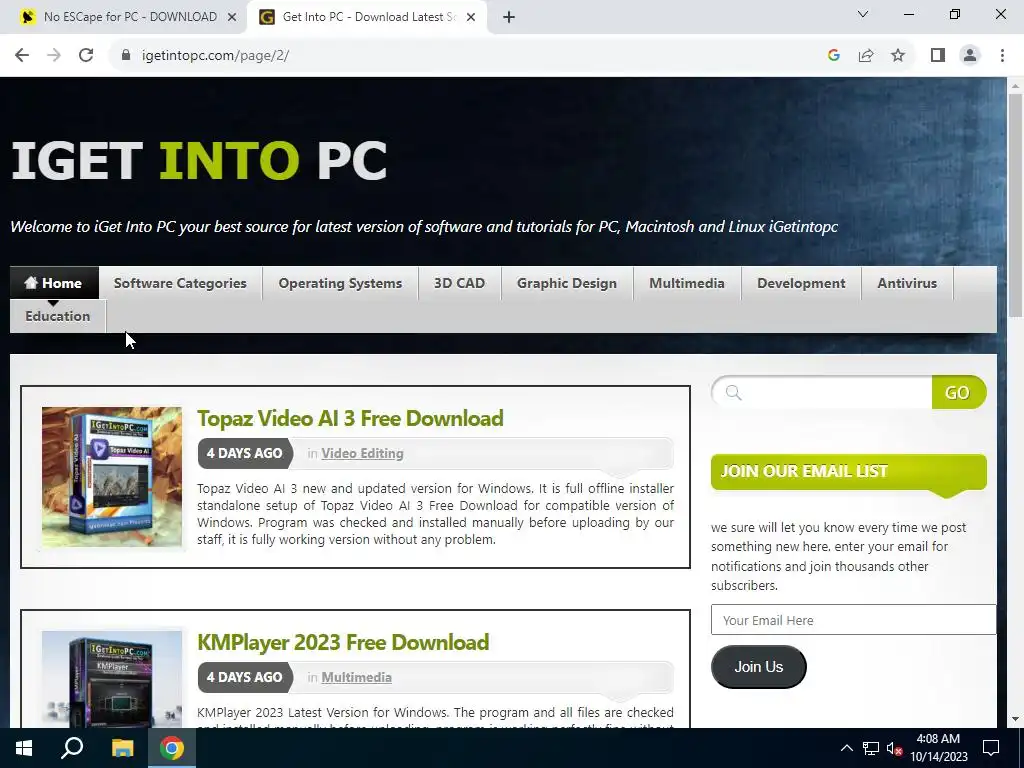Viewport: 1024px width, 768px height.
Task: Click the Topaz Video AI box thumbnail
Action: [112, 477]
